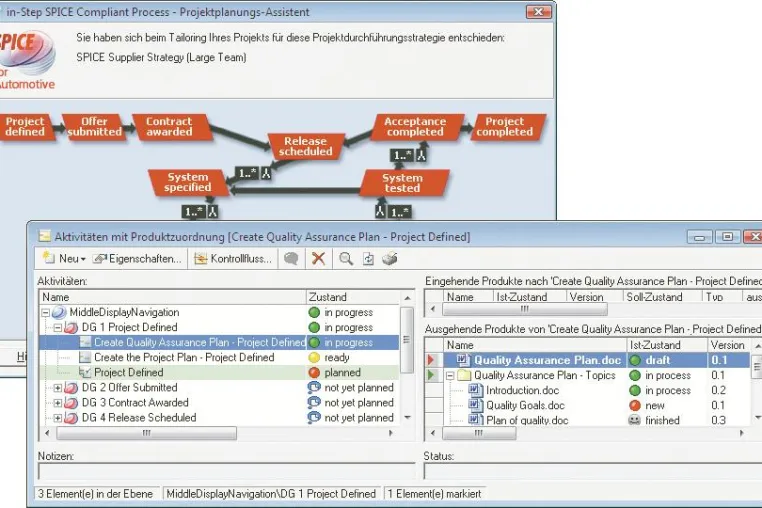Image resolution: width=762 pixels, height=508 pixels.
Task: Click the green status dot for MiddleDisplayNavigation
Action: point(314,312)
